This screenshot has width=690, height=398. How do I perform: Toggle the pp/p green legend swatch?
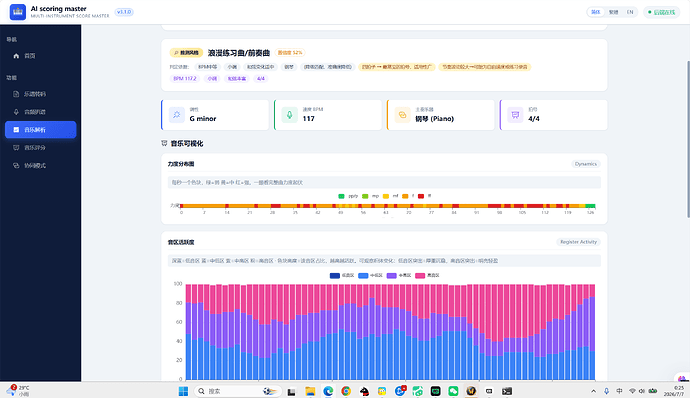[341, 196]
